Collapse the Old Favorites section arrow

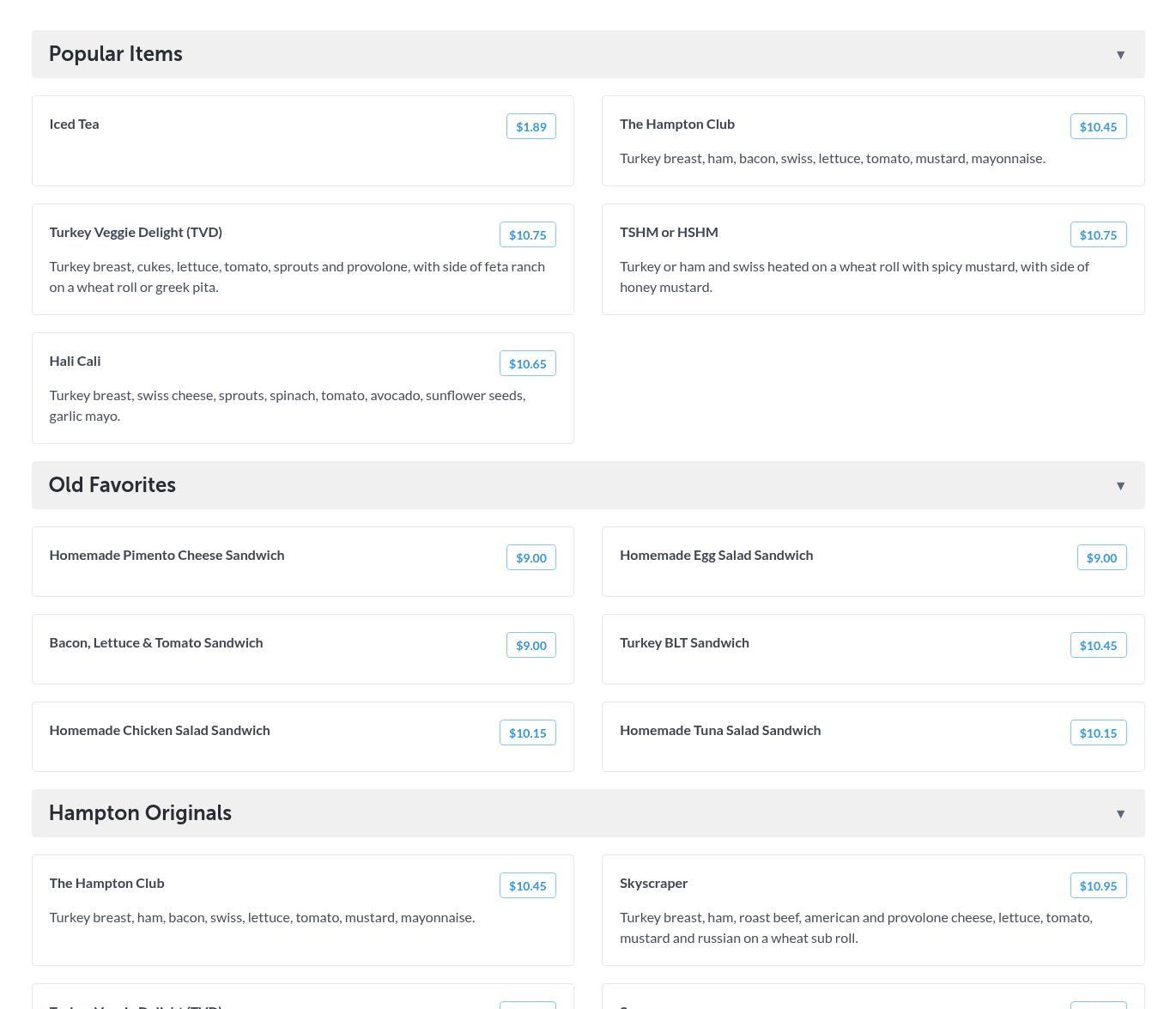click(x=1120, y=486)
